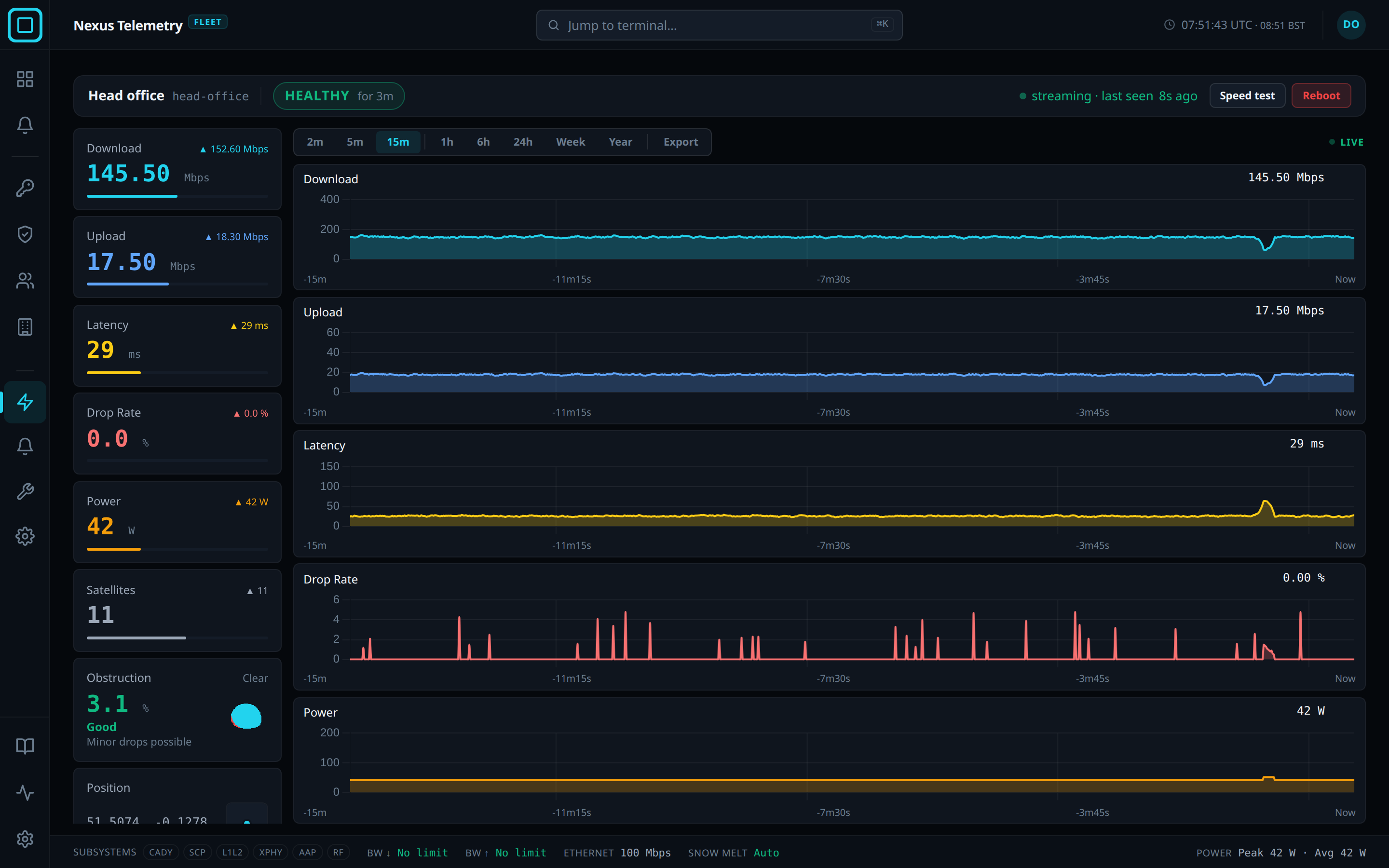The height and width of the screenshot is (868, 1389).
Task: Click the Satellites progress bar
Action: (177, 638)
